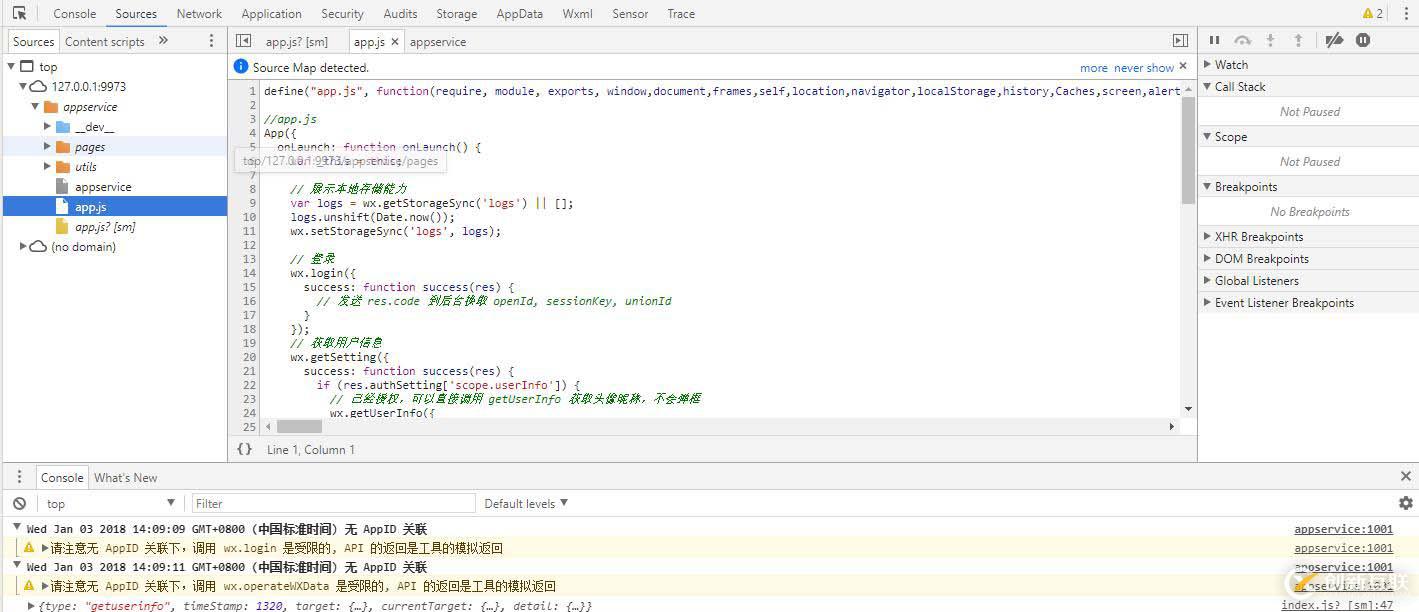Viewport: 1419px width, 612px height.
Task: Pause script execution
Action: pos(1214,40)
